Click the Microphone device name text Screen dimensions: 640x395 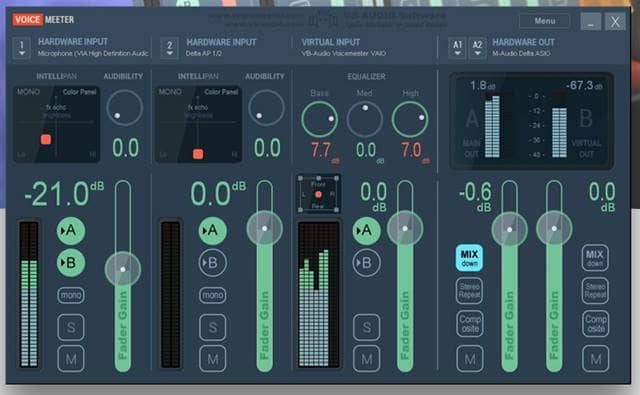pyautogui.click(x=93, y=53)
